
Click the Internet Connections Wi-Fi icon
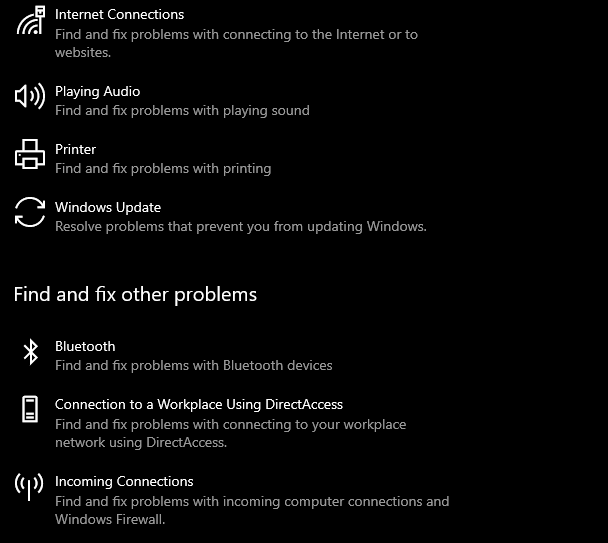[x=30, y=20]
